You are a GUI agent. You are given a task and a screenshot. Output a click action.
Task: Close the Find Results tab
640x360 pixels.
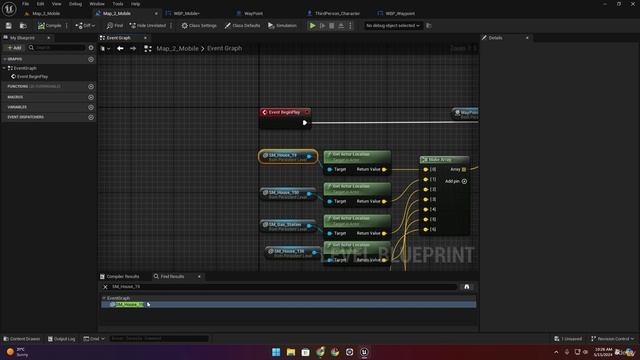(199, 277)
